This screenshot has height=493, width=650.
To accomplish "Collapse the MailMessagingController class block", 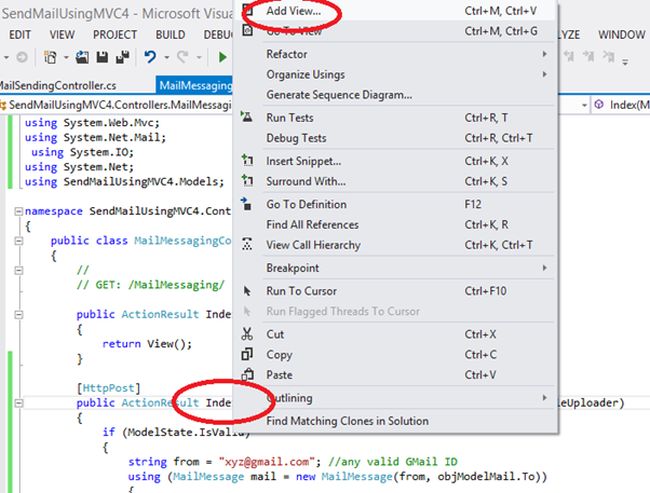I will [19, 241].
